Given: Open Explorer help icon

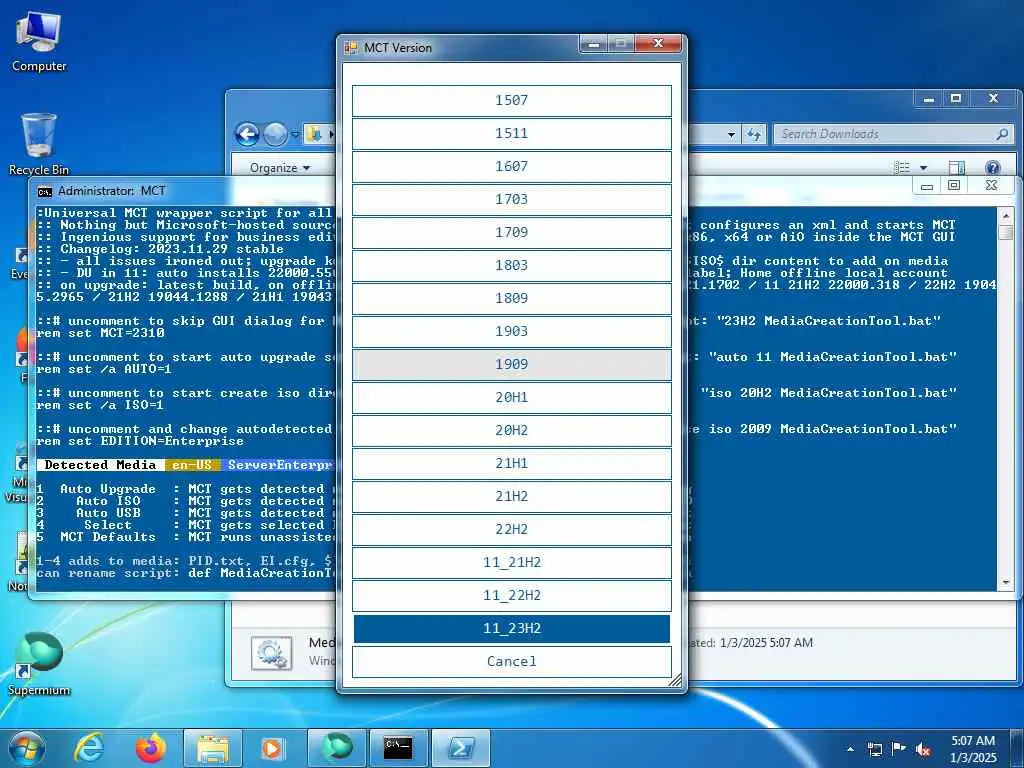Looking at the screenshot, I should 993,168.
